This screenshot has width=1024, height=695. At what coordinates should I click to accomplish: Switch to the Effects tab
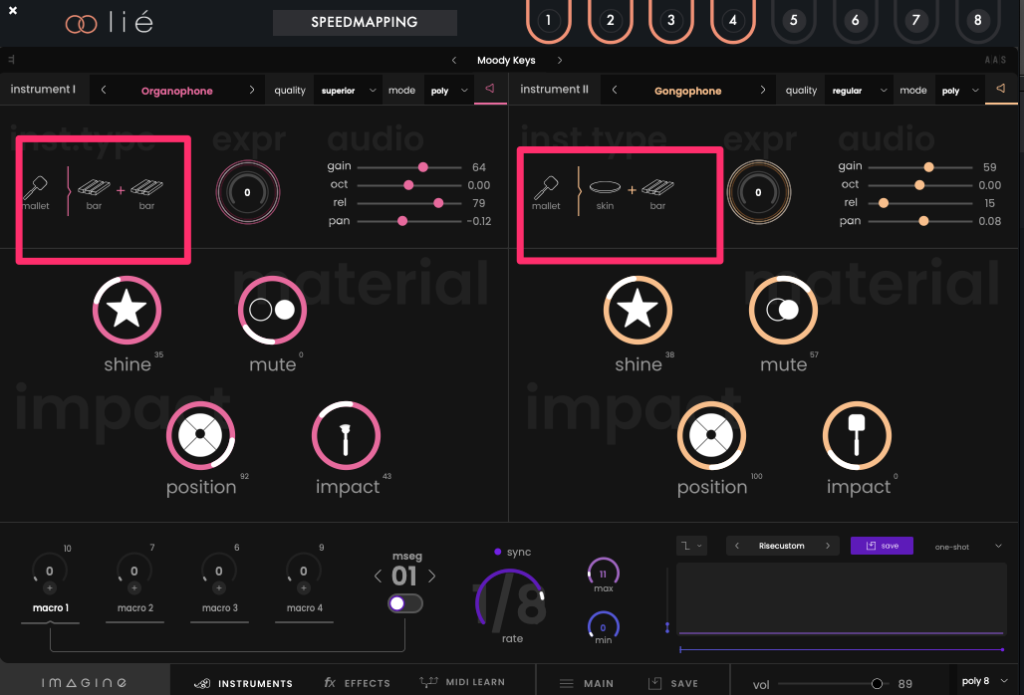coord(357,683)
